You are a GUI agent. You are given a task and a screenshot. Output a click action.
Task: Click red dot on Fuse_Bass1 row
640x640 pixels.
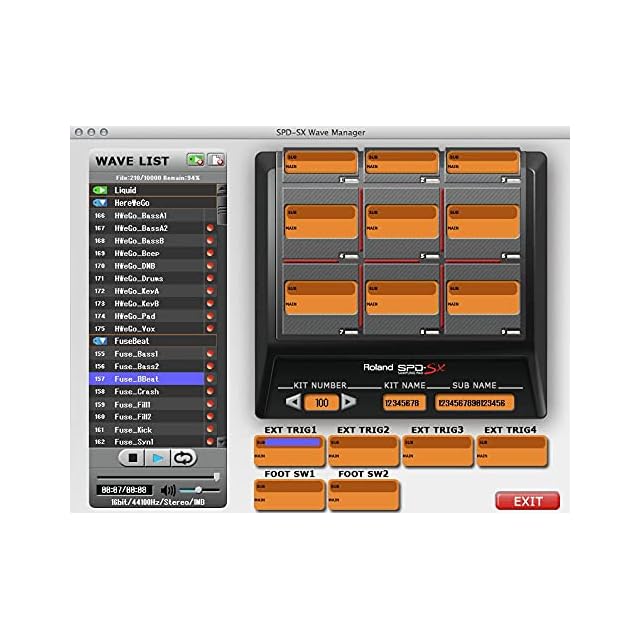pyautogui.click(x=210, y=354)
